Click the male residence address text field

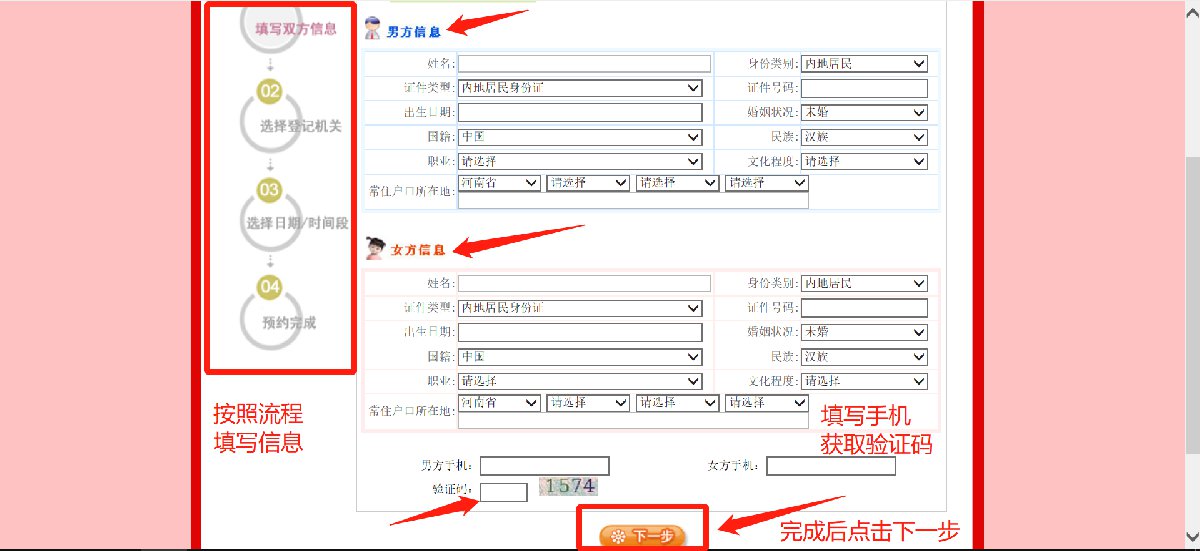633,200
